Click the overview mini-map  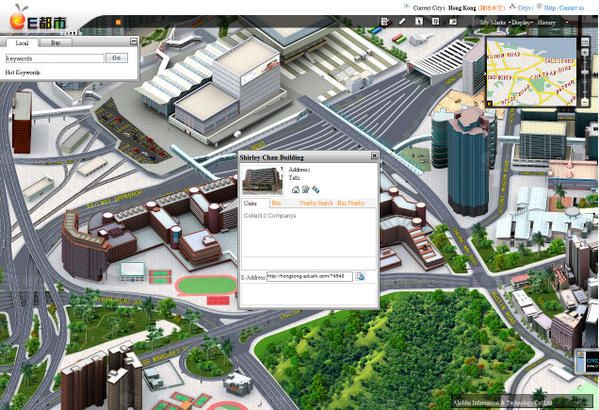click(x=531, y=72)
